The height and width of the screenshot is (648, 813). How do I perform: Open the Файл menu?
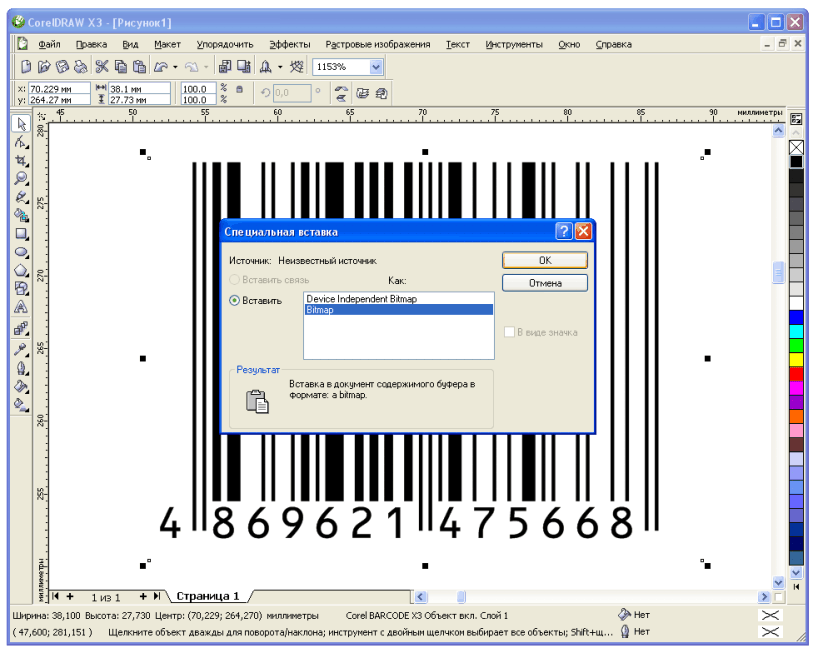click(49, 45)
